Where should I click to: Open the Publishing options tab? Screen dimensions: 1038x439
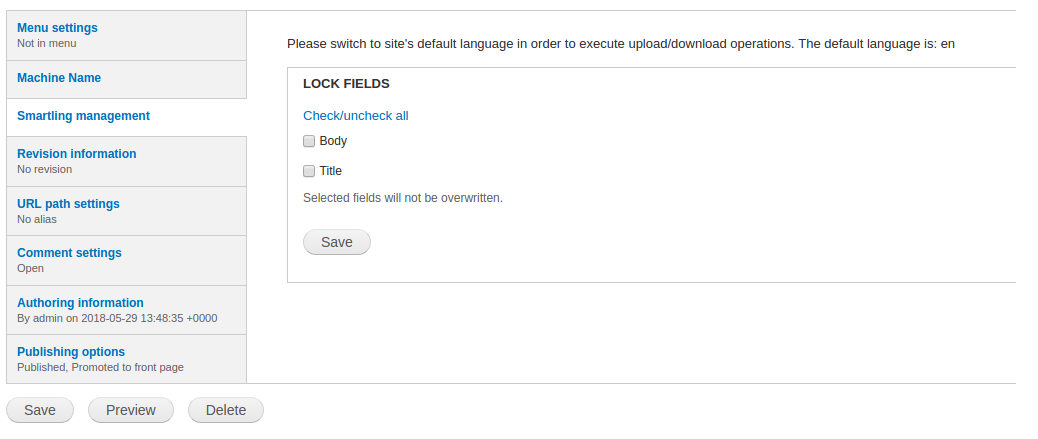point(71,352)
